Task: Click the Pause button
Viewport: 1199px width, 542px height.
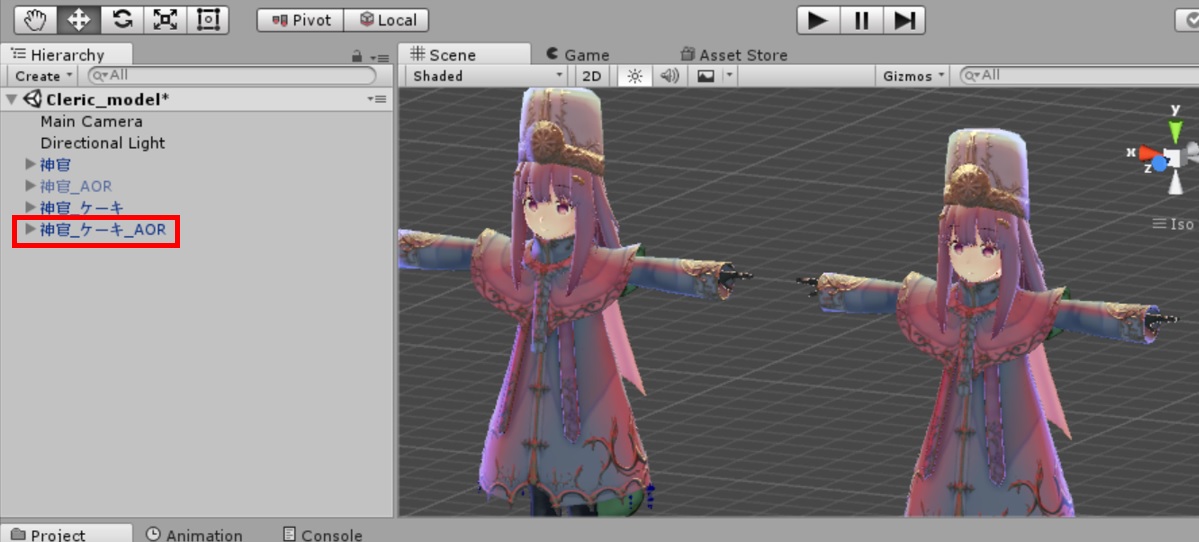Action: [x=861, y=20]
